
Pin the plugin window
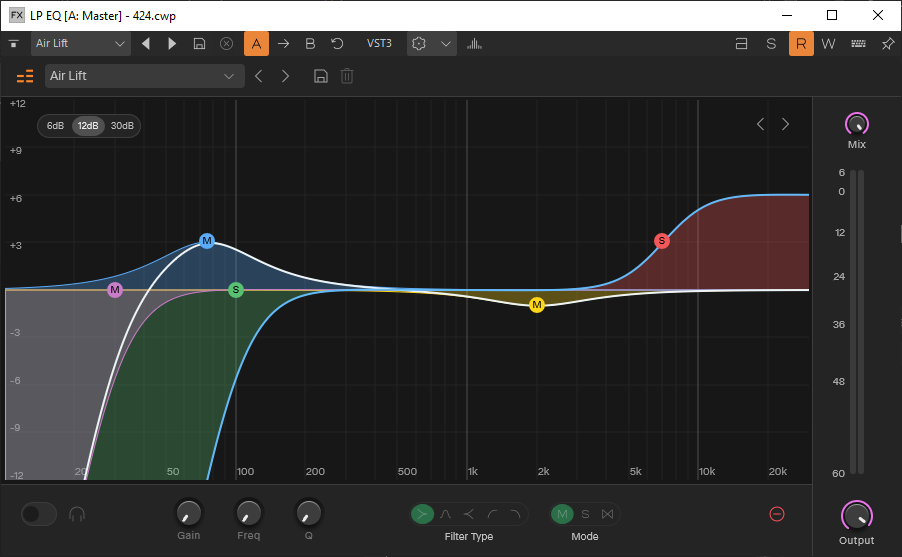coord(888,44)
